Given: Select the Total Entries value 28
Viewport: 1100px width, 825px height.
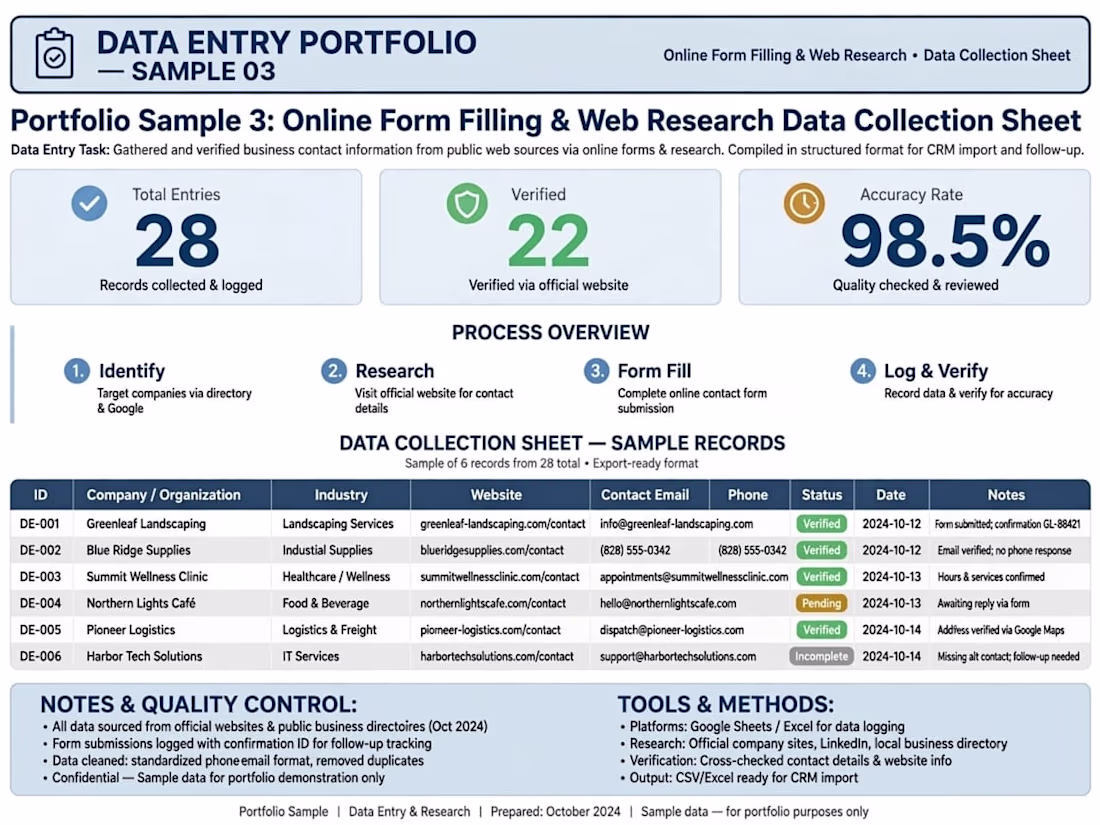Looking at the screenshot, I should pos(177,241).
